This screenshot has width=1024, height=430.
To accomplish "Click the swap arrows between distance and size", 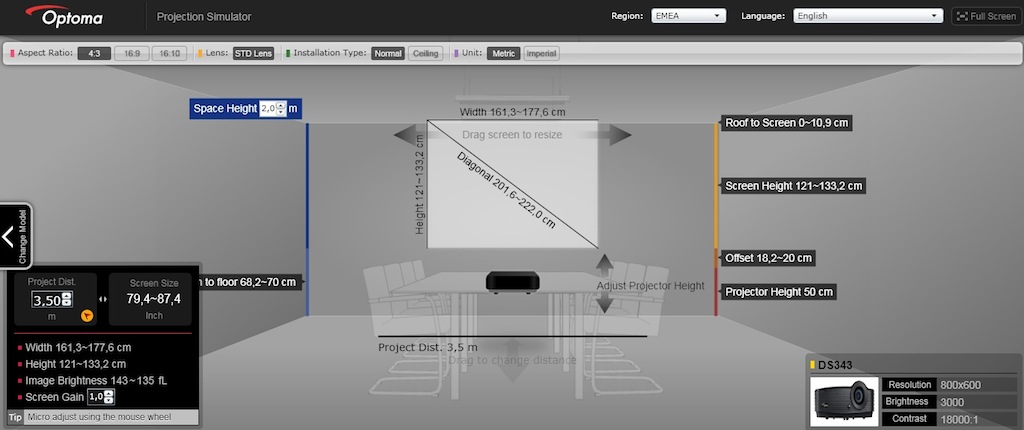I will click(104, 299).
